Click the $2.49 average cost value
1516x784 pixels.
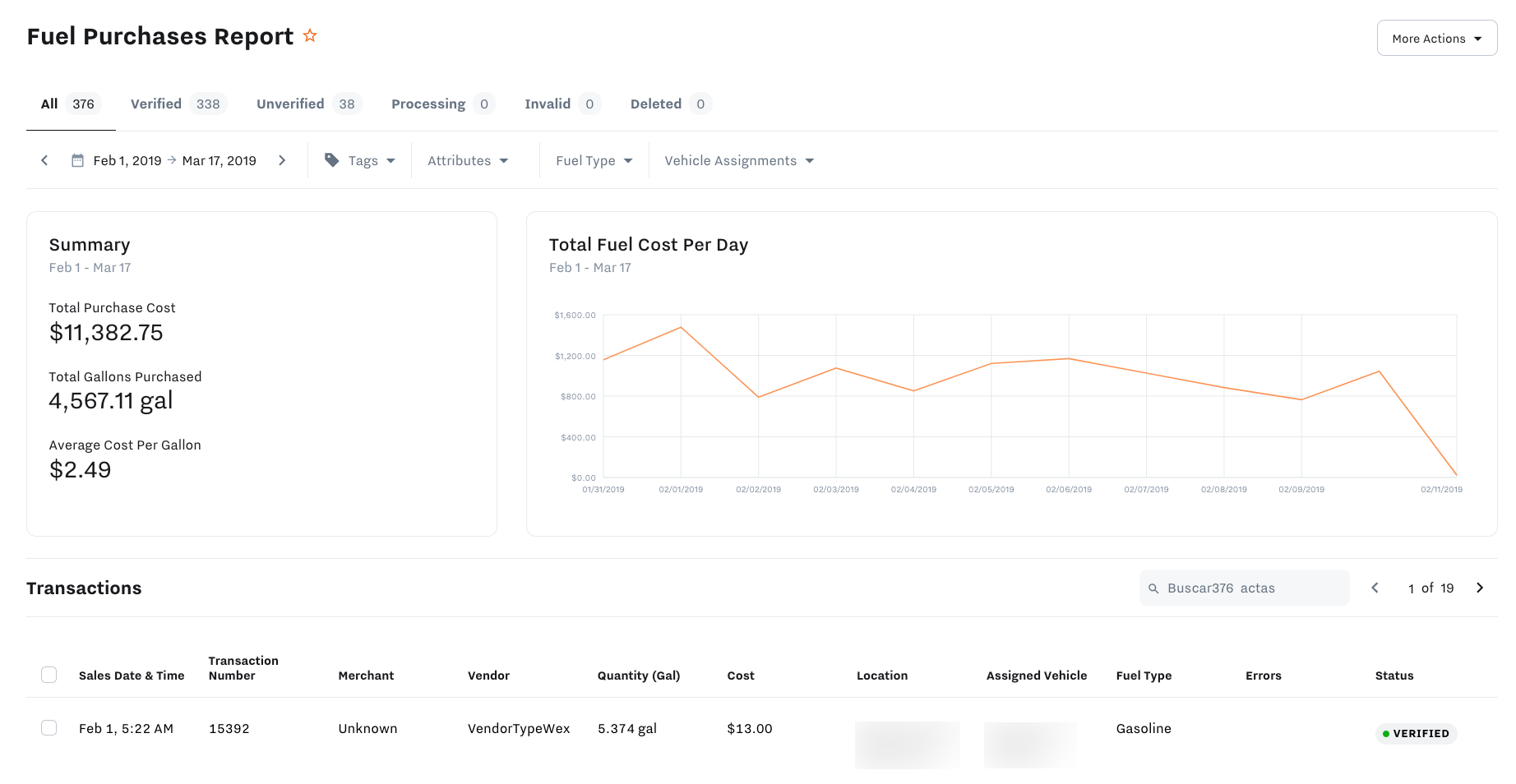80,470
